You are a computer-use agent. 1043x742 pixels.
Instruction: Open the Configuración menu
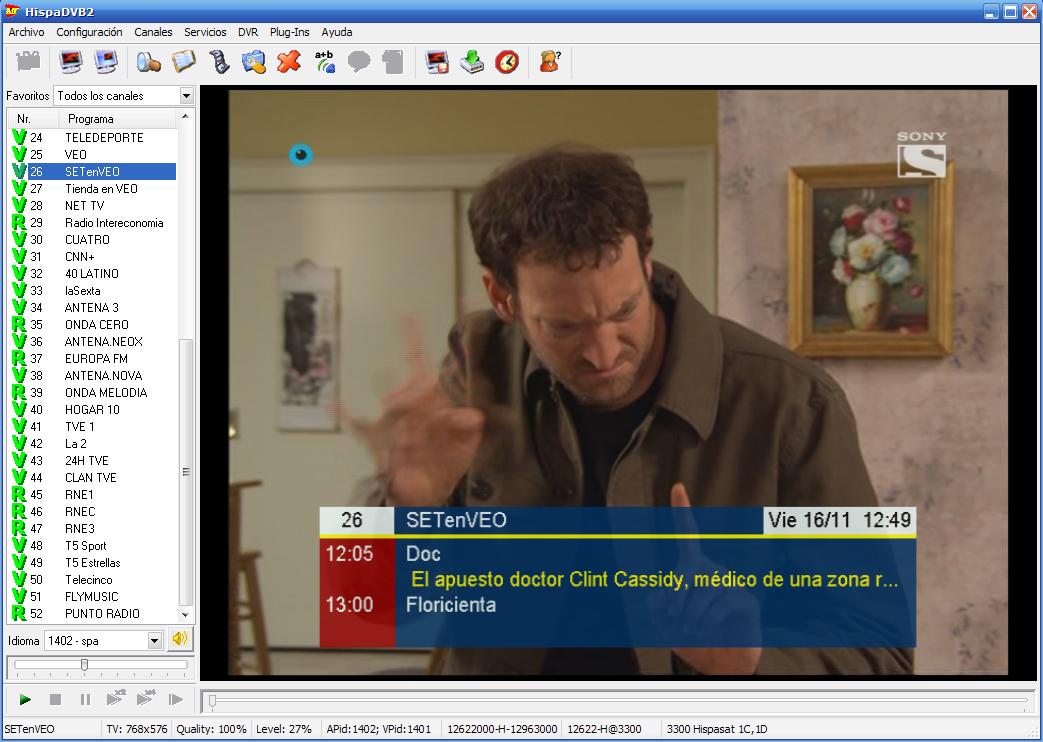(x=89, y=32)
